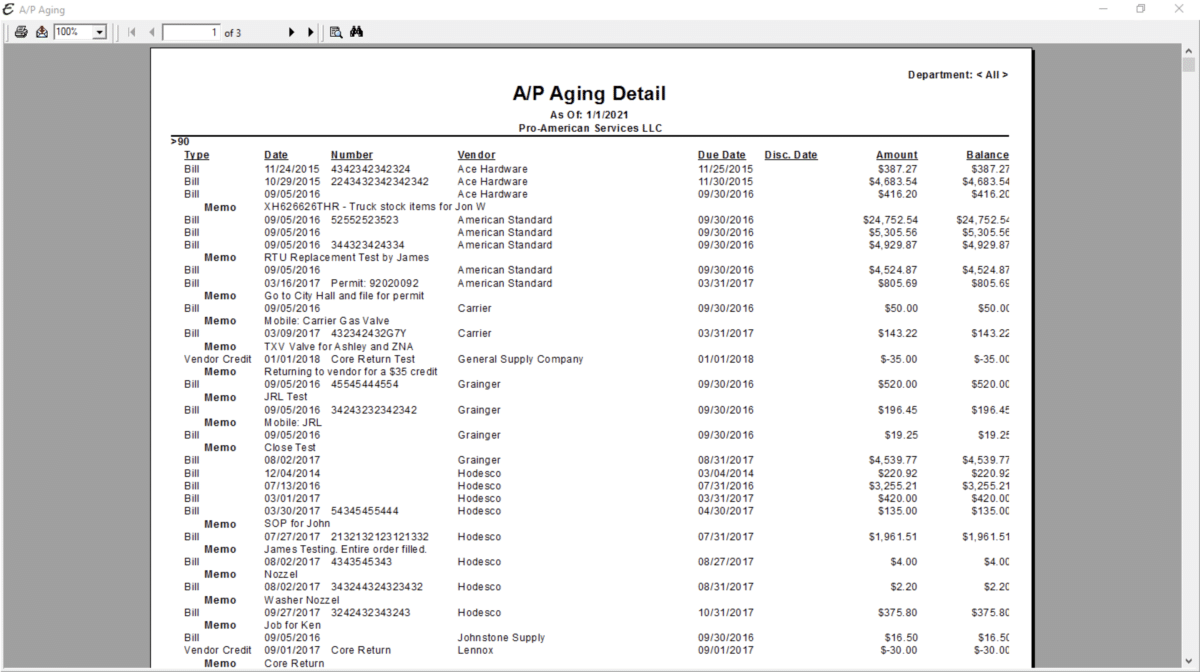Click the magnifier search text icon
Viewport: 1200px width, 672px height.
pos(336,32)
